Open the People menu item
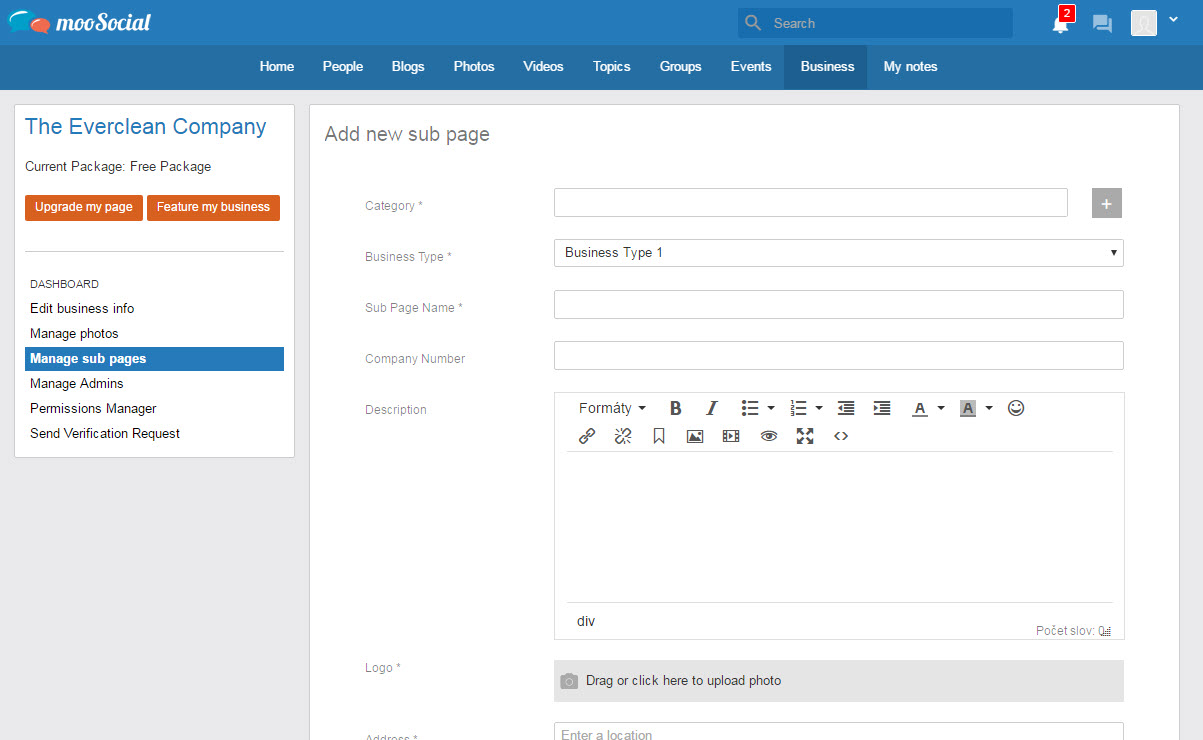Screen dimensions: 1203x740 (x=343, y=66)
